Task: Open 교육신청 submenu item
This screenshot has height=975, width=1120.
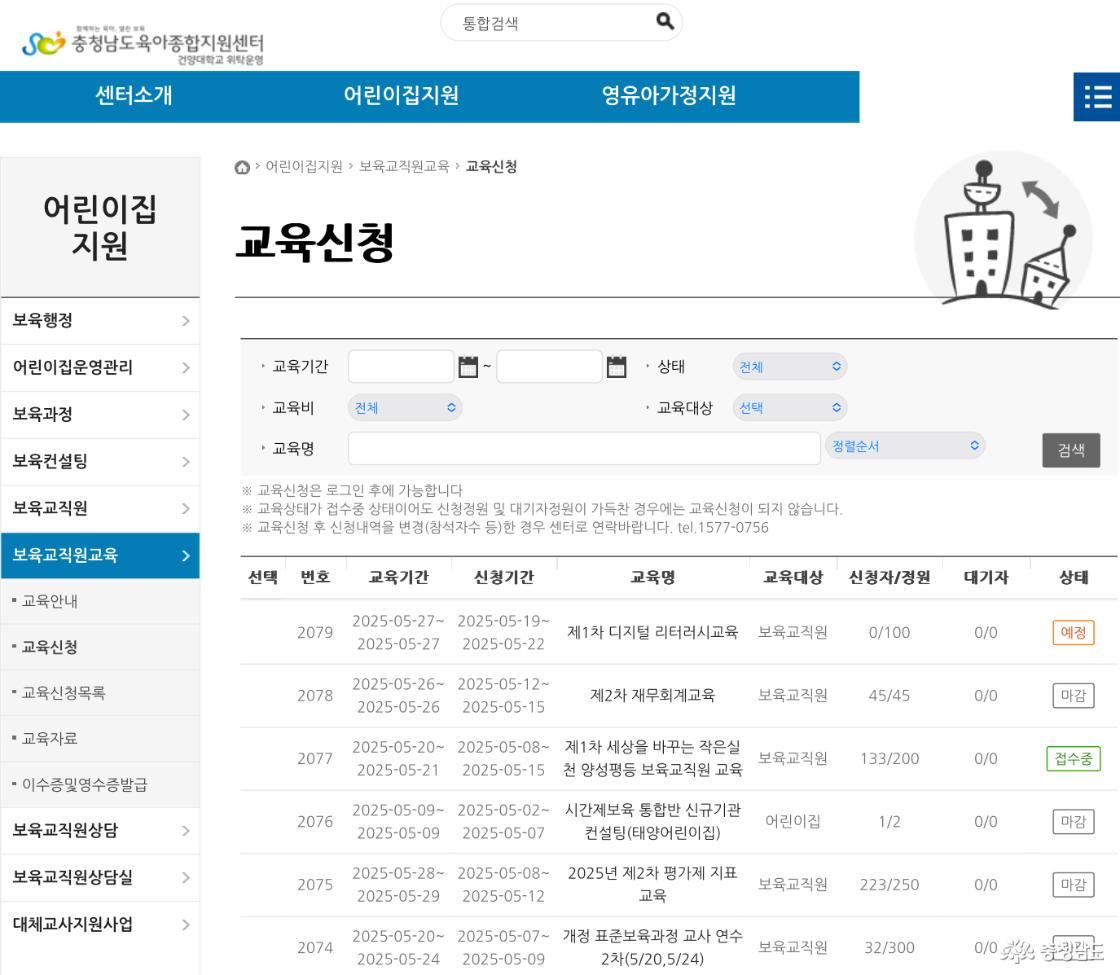Action: click(50, 647)
